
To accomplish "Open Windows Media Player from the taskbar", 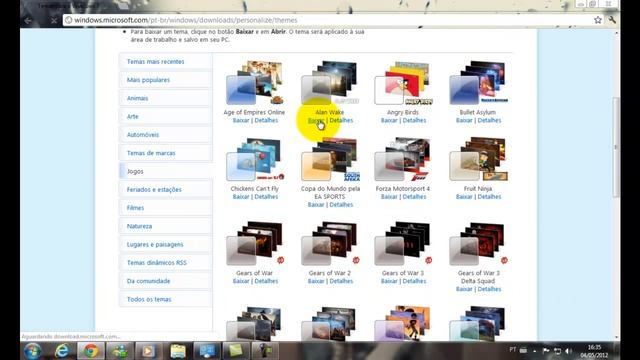I will (x=149, y=351).
